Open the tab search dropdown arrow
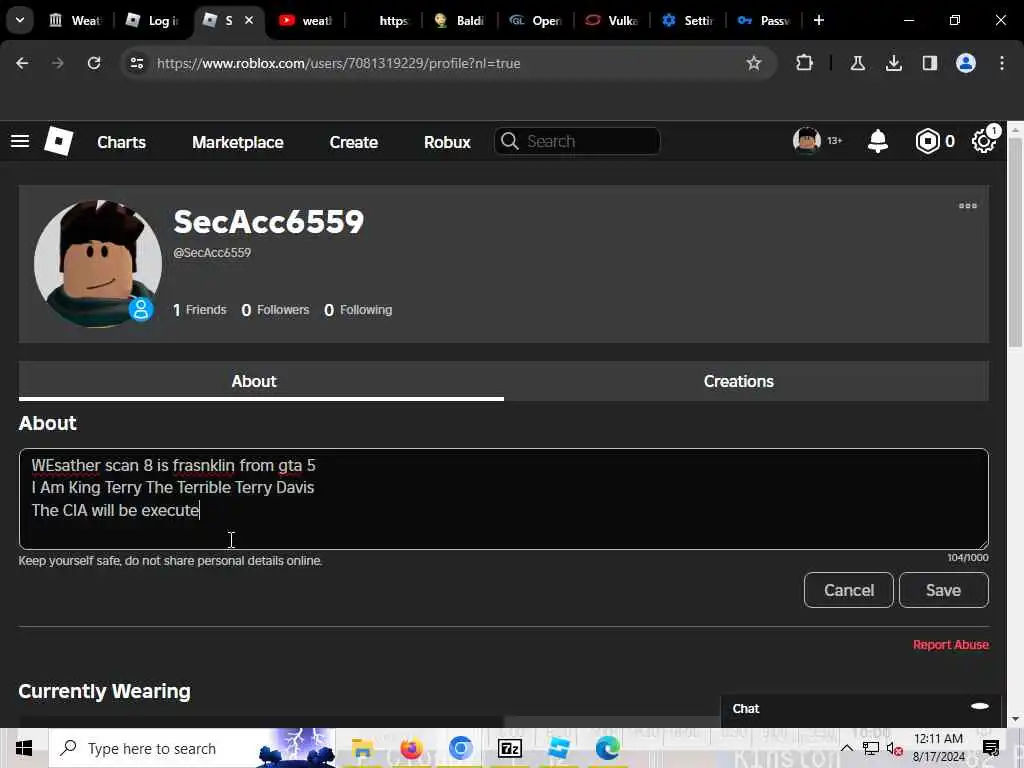Image resolution: width=1024 pixels, height=768 pixels. [20, 20]
